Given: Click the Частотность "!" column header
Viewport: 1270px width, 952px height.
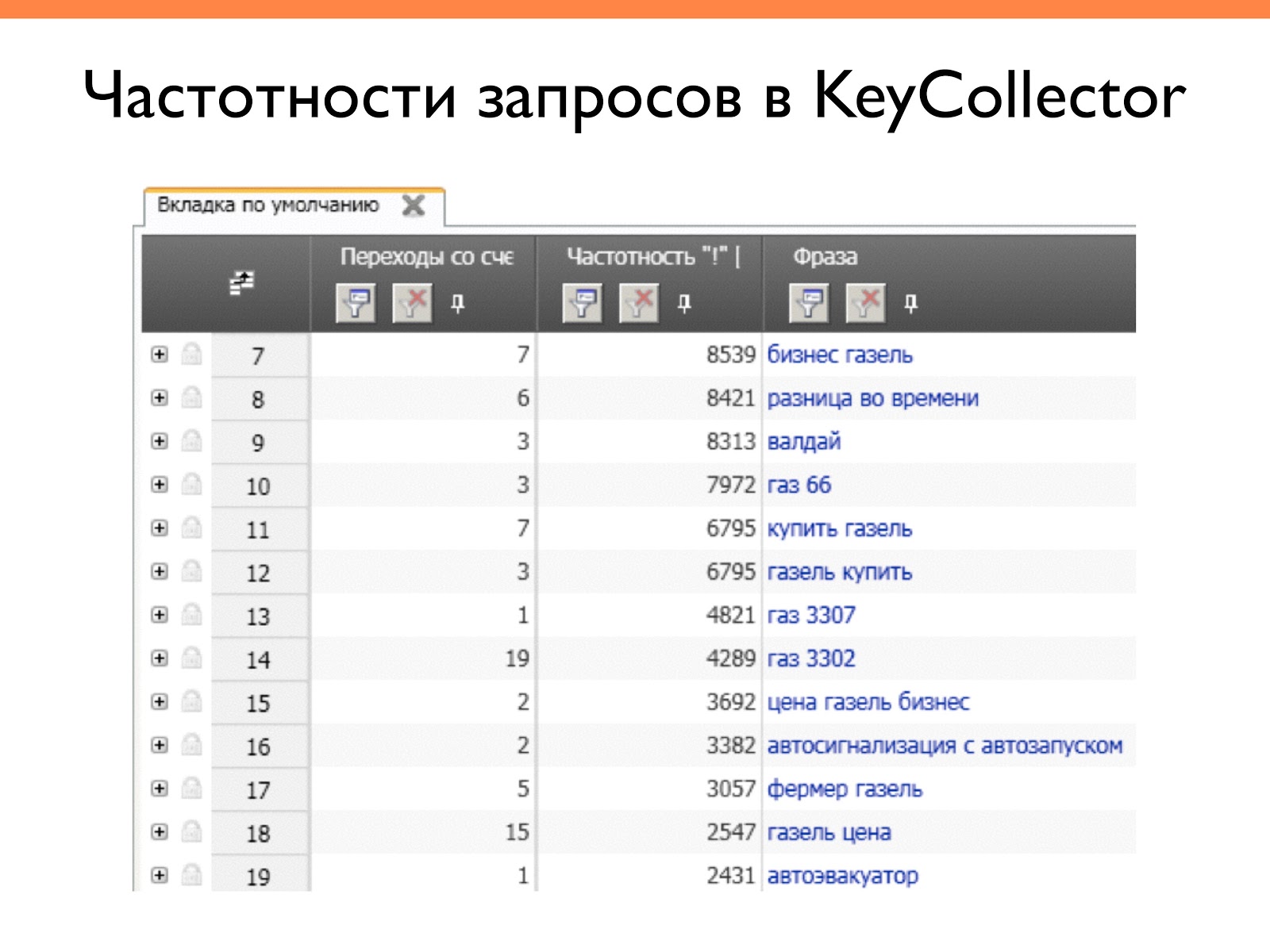Looking at the screenshot, I should coord(652,257).
